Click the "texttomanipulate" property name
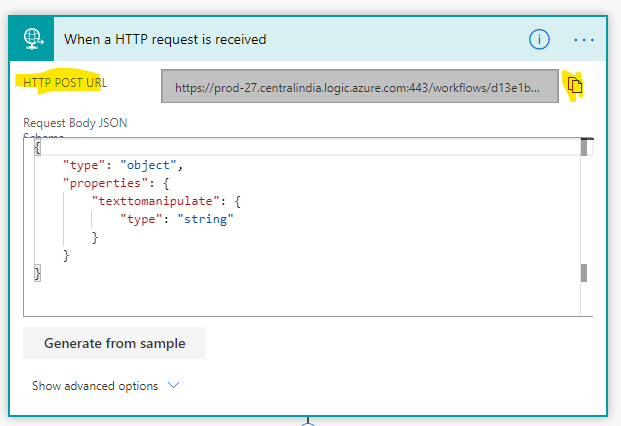The height and width of the screenshot is (426, 621). pos(152,201)
